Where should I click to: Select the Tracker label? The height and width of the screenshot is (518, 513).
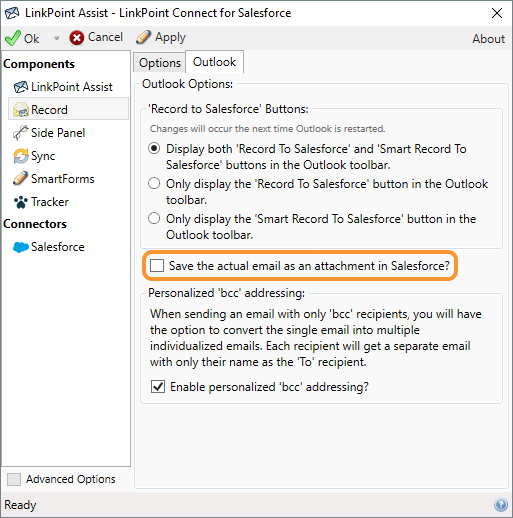(x=50, y=202)
